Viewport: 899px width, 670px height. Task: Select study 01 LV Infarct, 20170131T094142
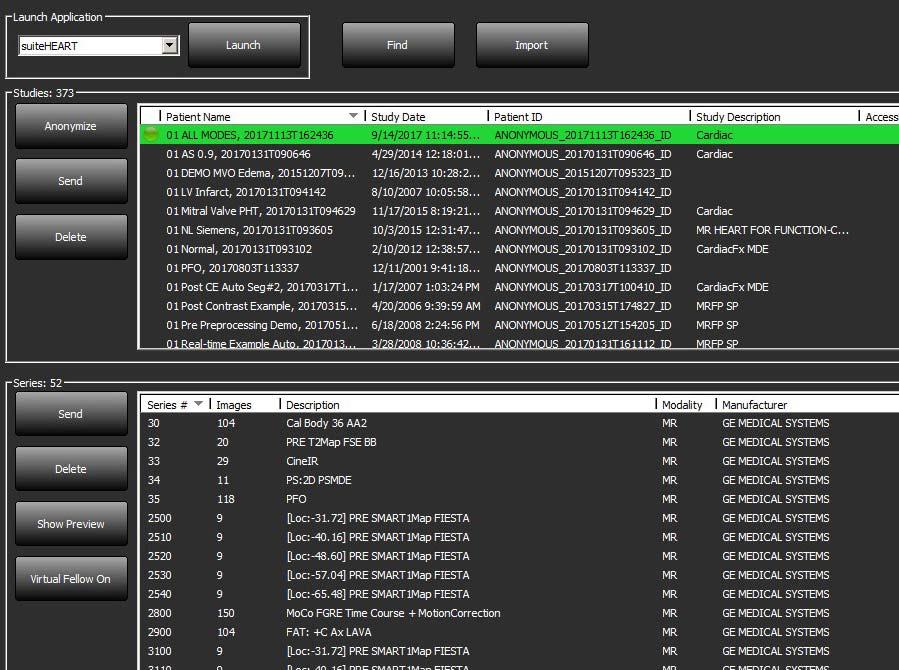point(519,192)
